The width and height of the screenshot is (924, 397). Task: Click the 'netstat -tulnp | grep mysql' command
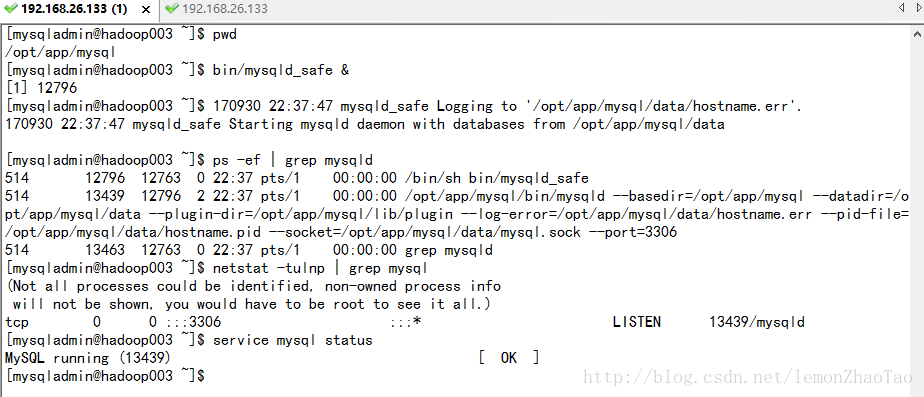tap(320, 269)
